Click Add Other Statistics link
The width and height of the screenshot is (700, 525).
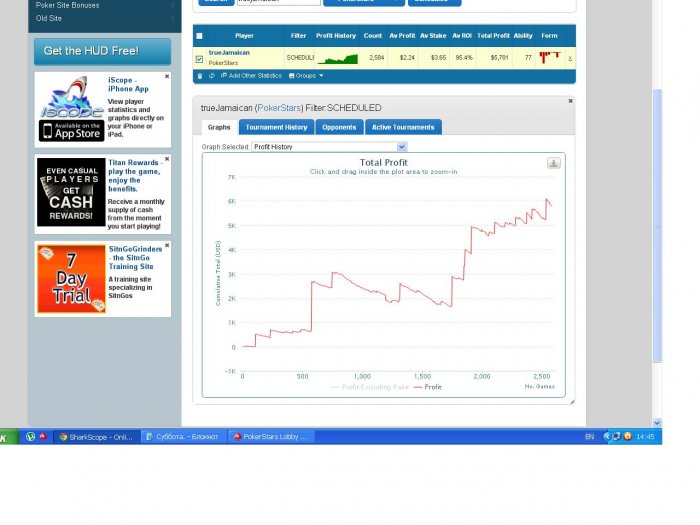251,76
